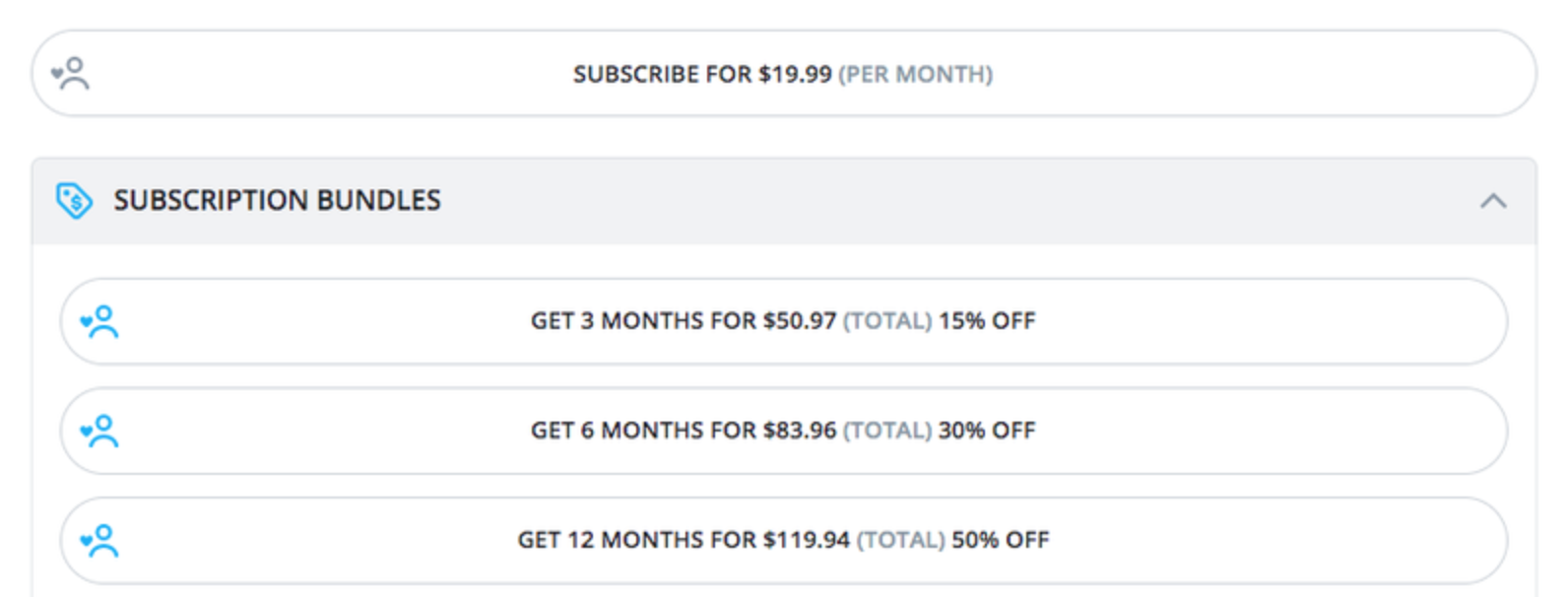Click the 15% OFF discount label
The height and width of the screenshot is (597, 1568).
pos(987,321)
